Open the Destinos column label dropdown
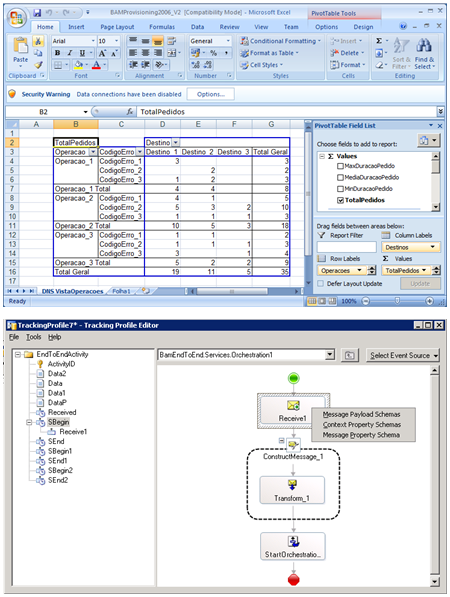 click(432, 247)
